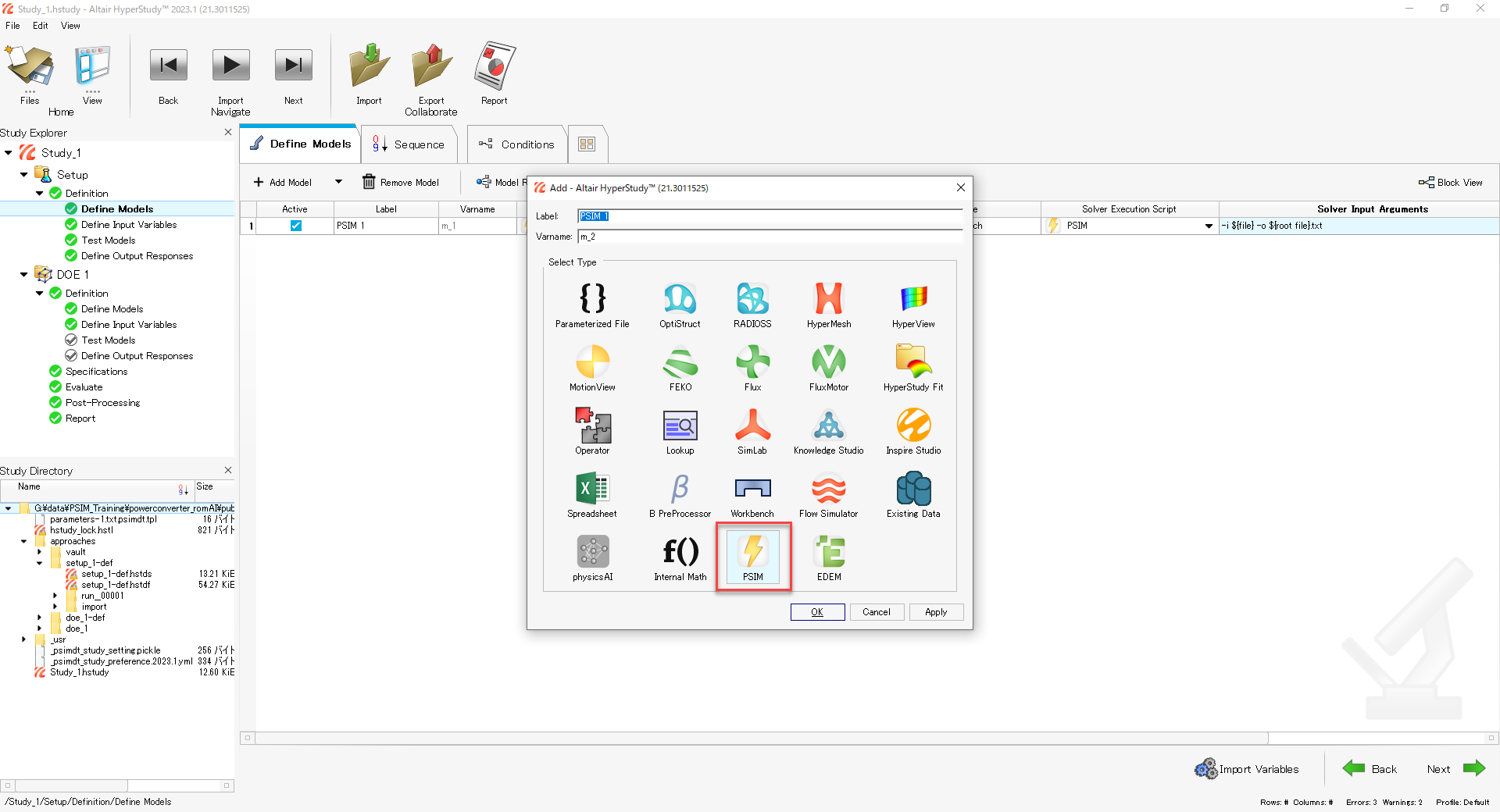
Task: Open the Files ribbon button
Action: [30, 75]
